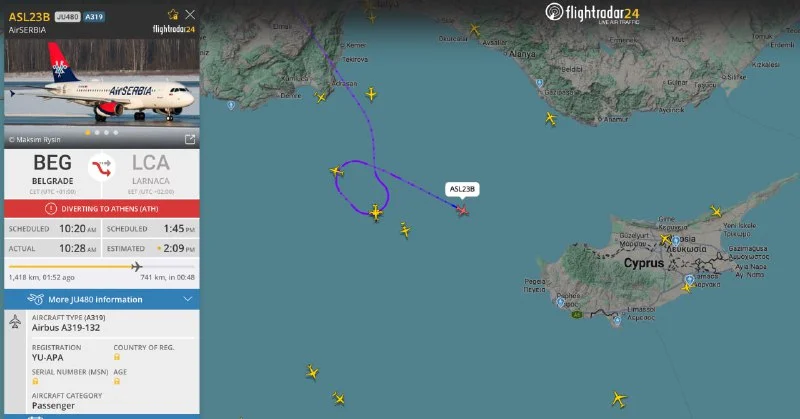Viewport: 800px width, 419px height.
Task: Expand More JU480 information section
Action: pos(102,299)
